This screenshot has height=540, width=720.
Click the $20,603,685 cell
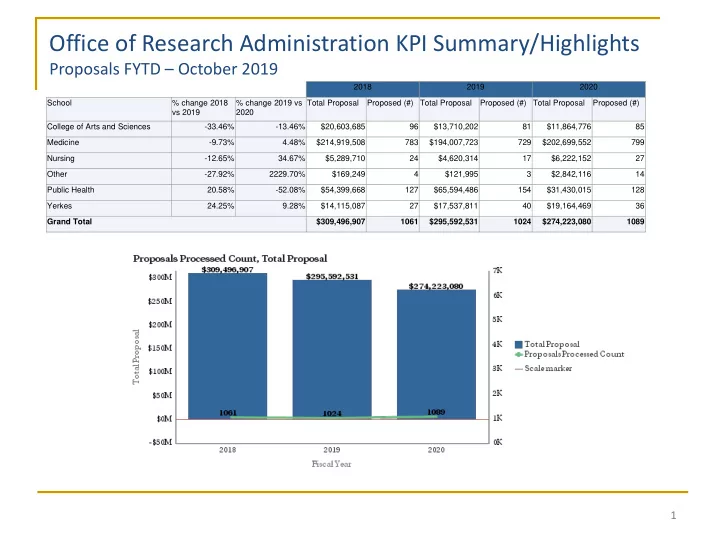(x=336, y=127)
